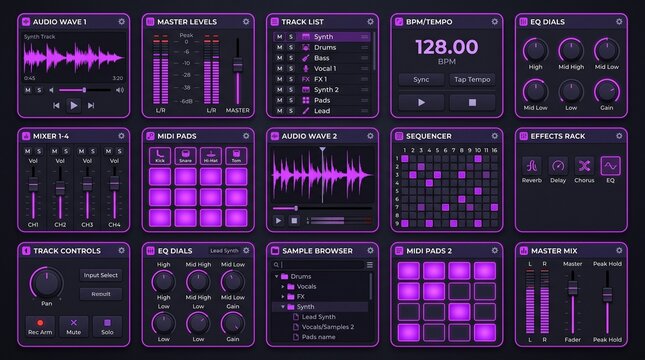Trigger the Kick pad in MIDI Pads
645x360 pixels.
click(160, 156)
